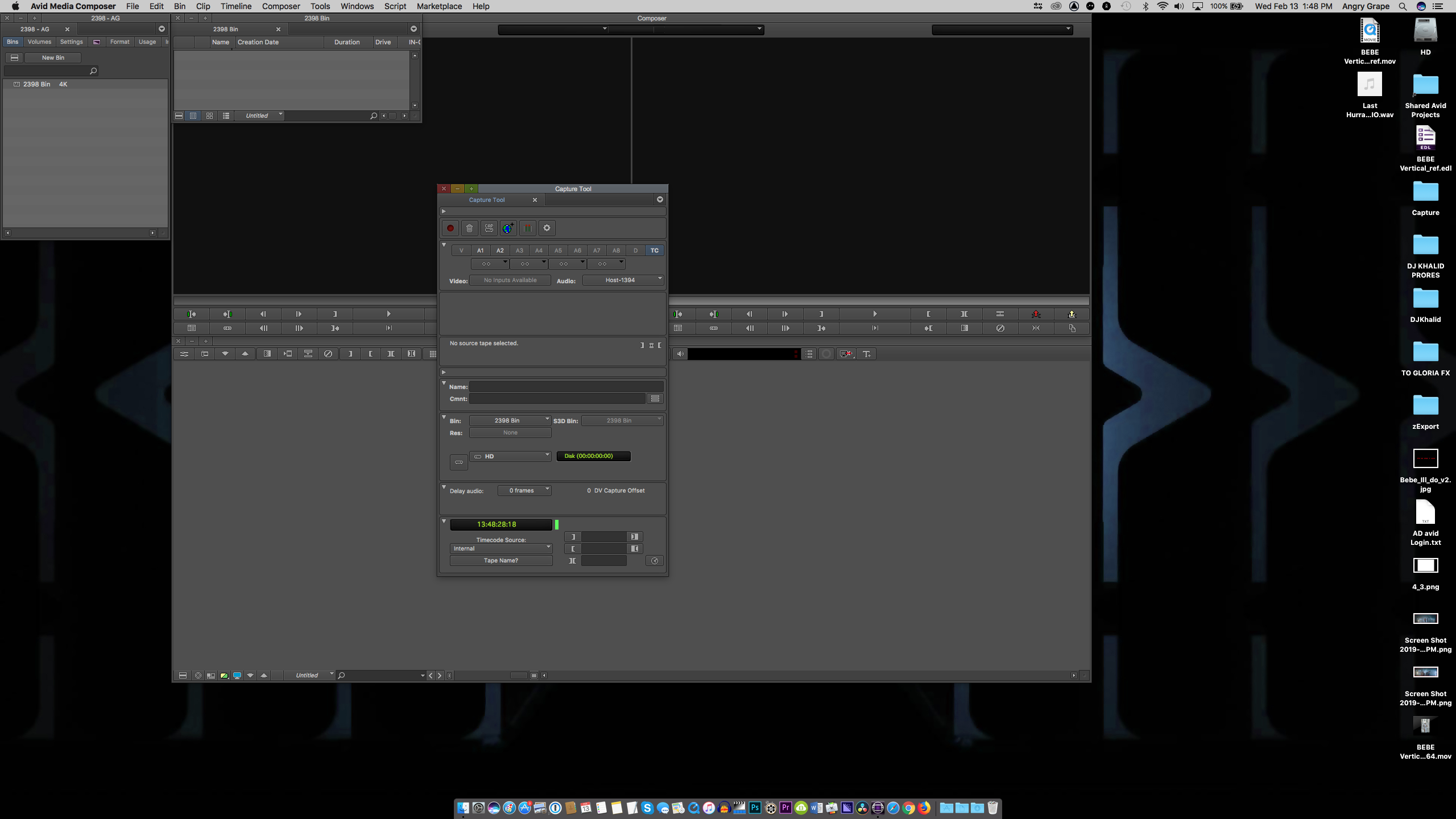This screenshot has width=1456, height=819.
Task: Click the V video track enable button
Action: pos(461,250)
